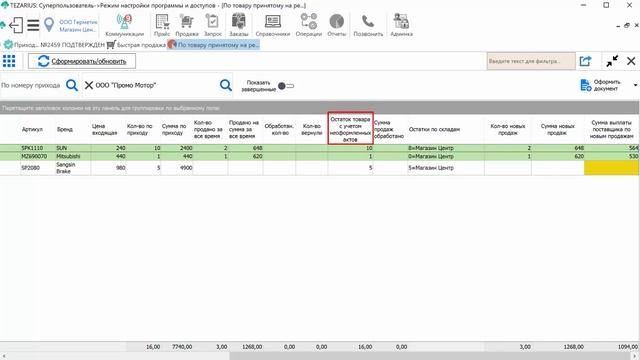Click the yellow highlighted payout cell
The image size is (640, 360).
[x=611, y=168]
